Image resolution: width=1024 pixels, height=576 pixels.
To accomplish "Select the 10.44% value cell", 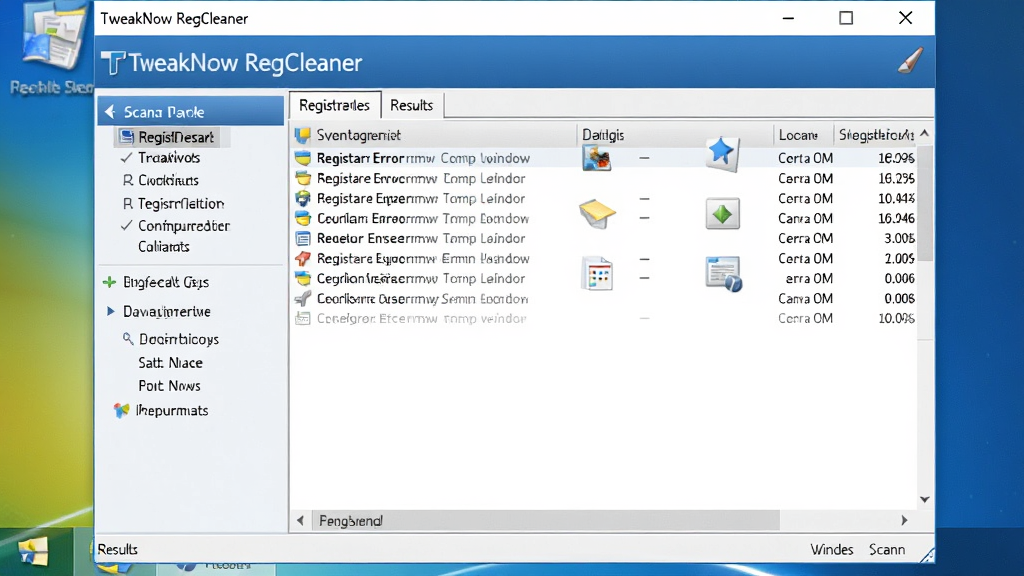I will click(895, 199).
